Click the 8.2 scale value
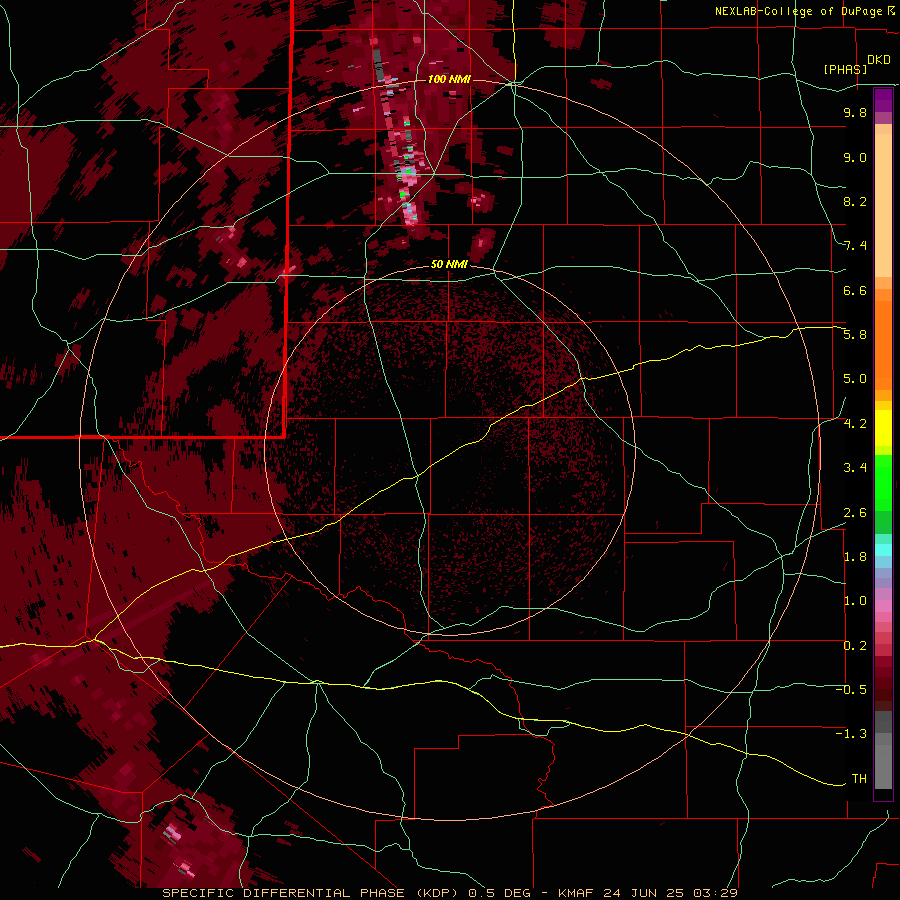 [855, 201]
